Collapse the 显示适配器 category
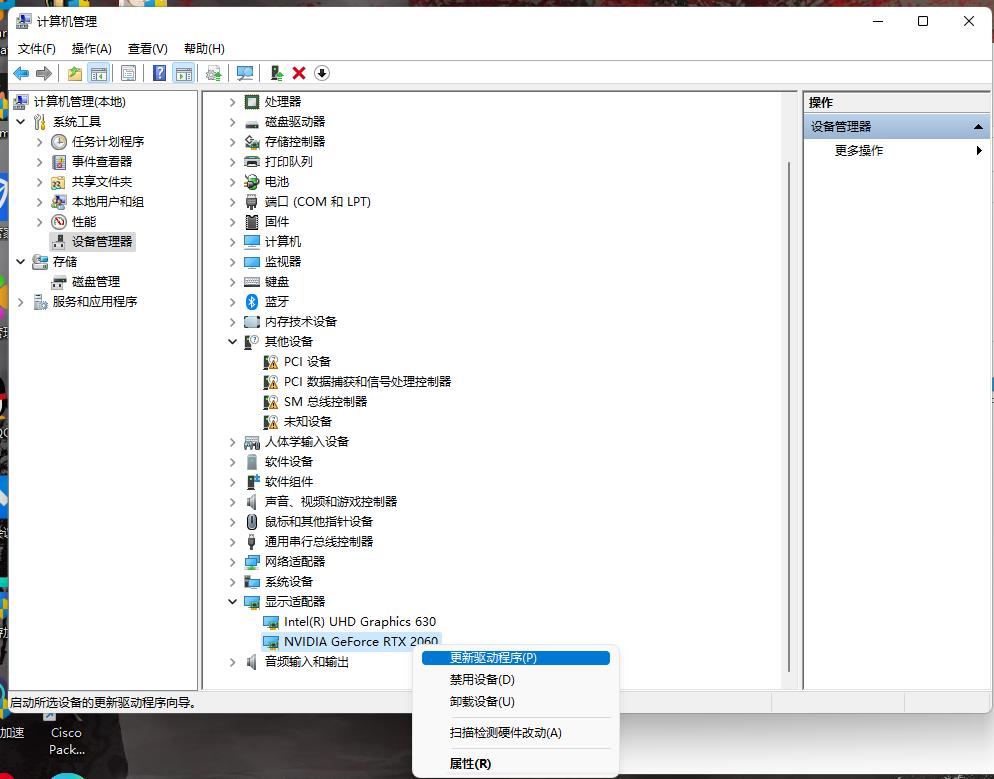Image resolution: width=994 pixels, height=779 pixels. [233, 602]
